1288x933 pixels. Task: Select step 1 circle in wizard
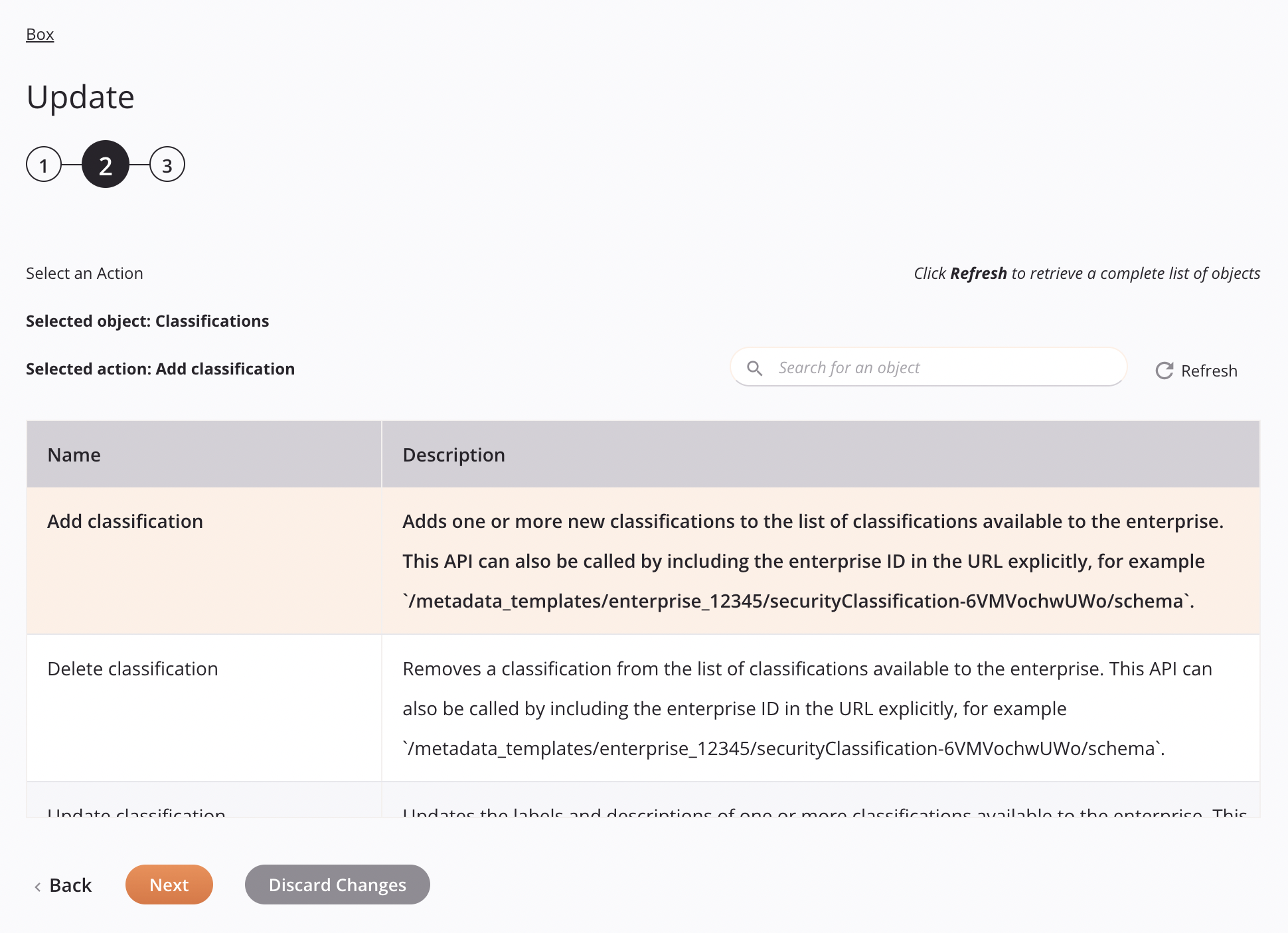click(45, 165)
